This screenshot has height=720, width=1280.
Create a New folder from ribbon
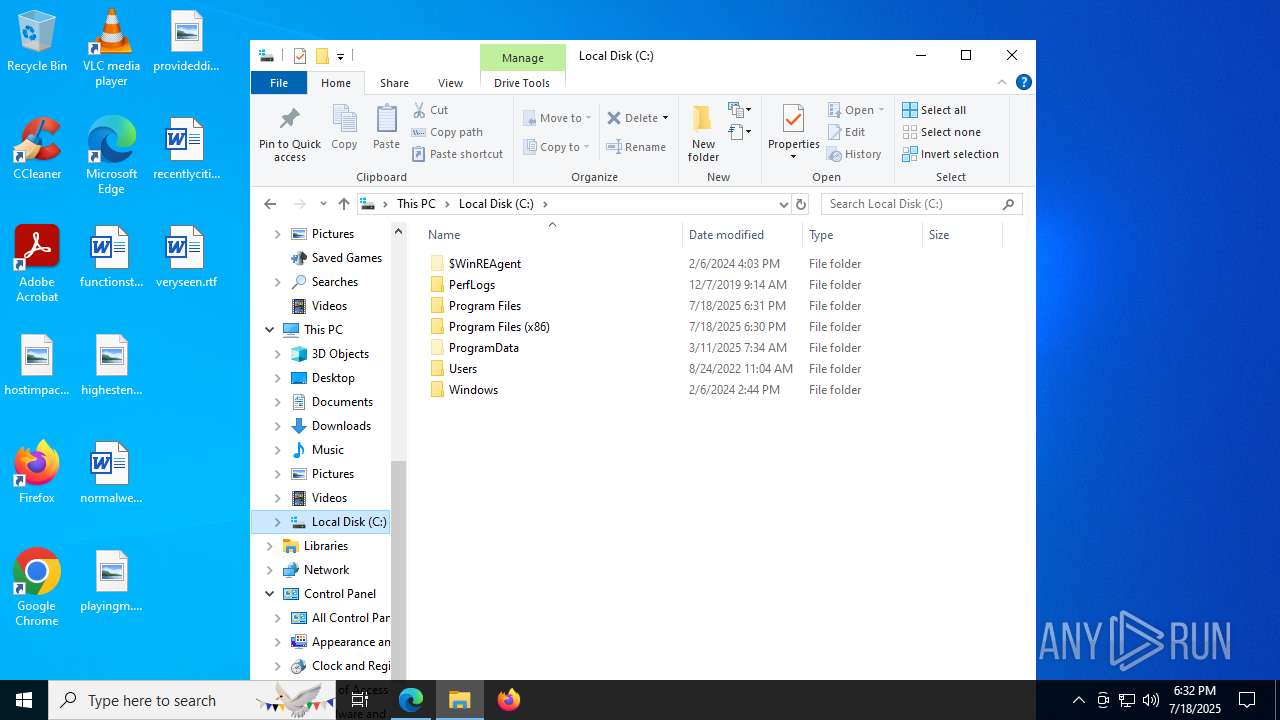[x=703, y=133]
